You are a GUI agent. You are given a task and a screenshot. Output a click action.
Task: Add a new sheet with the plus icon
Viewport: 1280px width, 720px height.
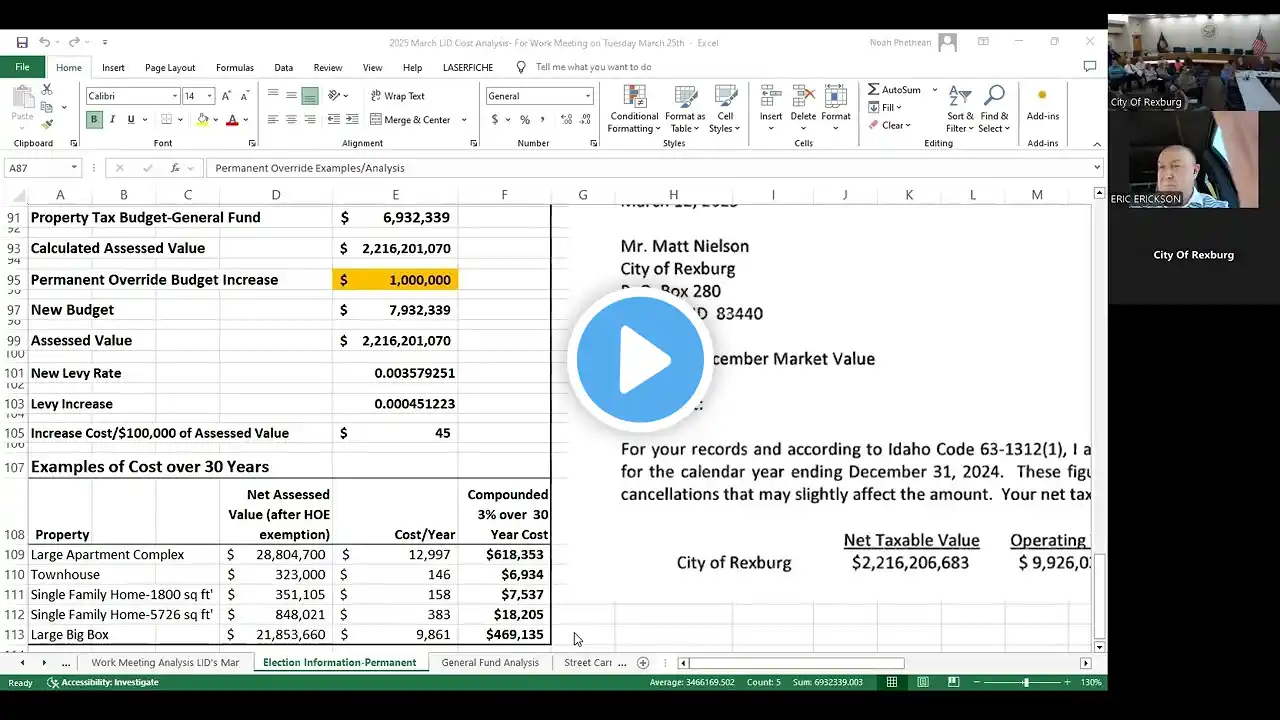tap(643, 663)
